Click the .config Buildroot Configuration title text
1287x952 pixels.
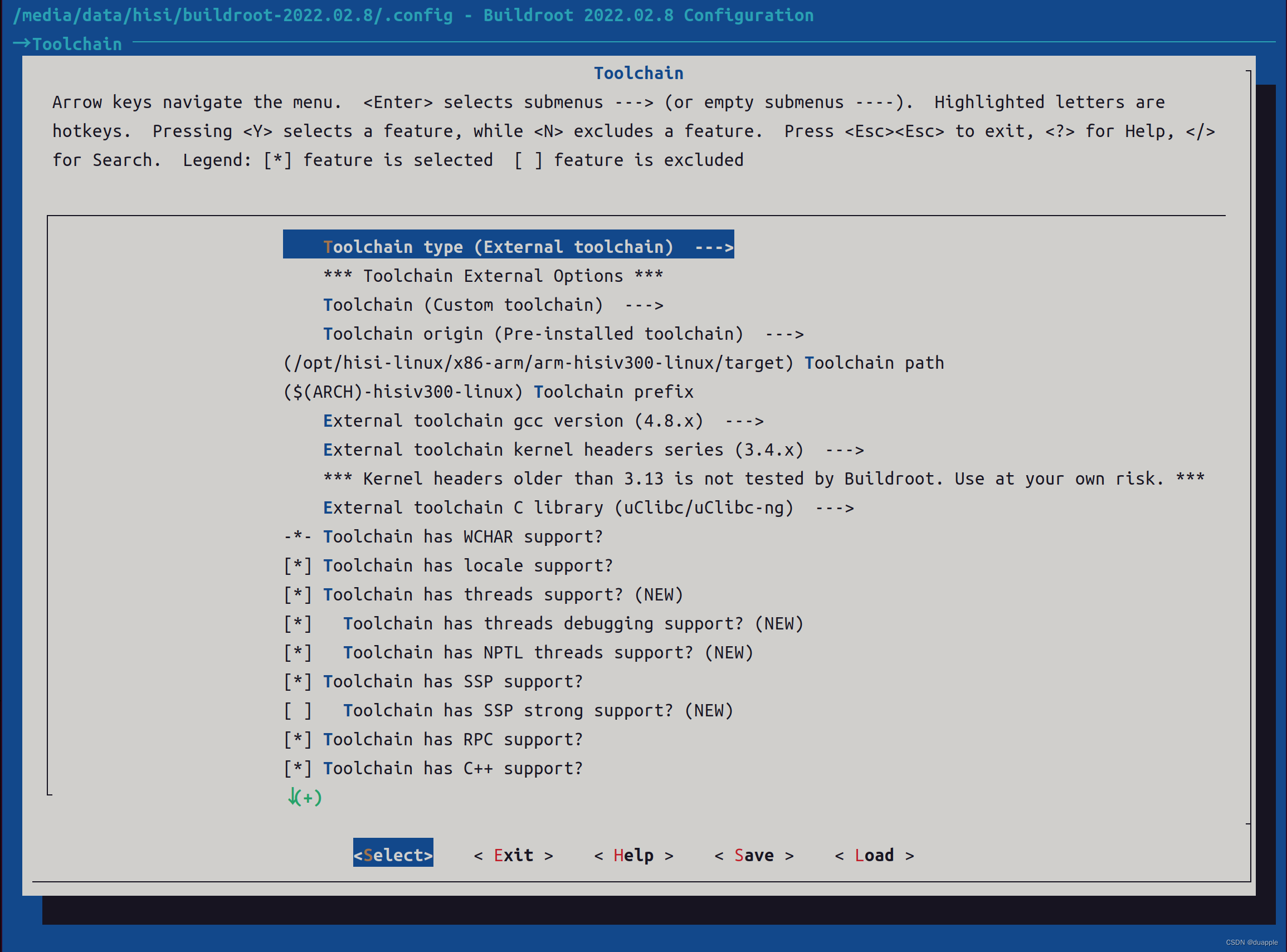click(x=413, y=15)
